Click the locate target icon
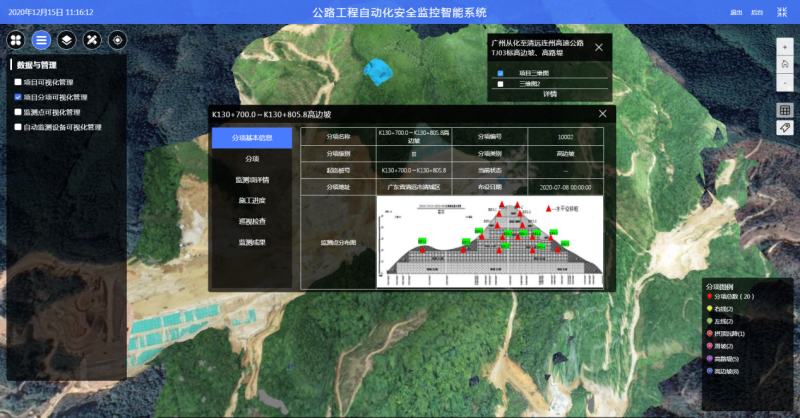 (x=118, y=40)
